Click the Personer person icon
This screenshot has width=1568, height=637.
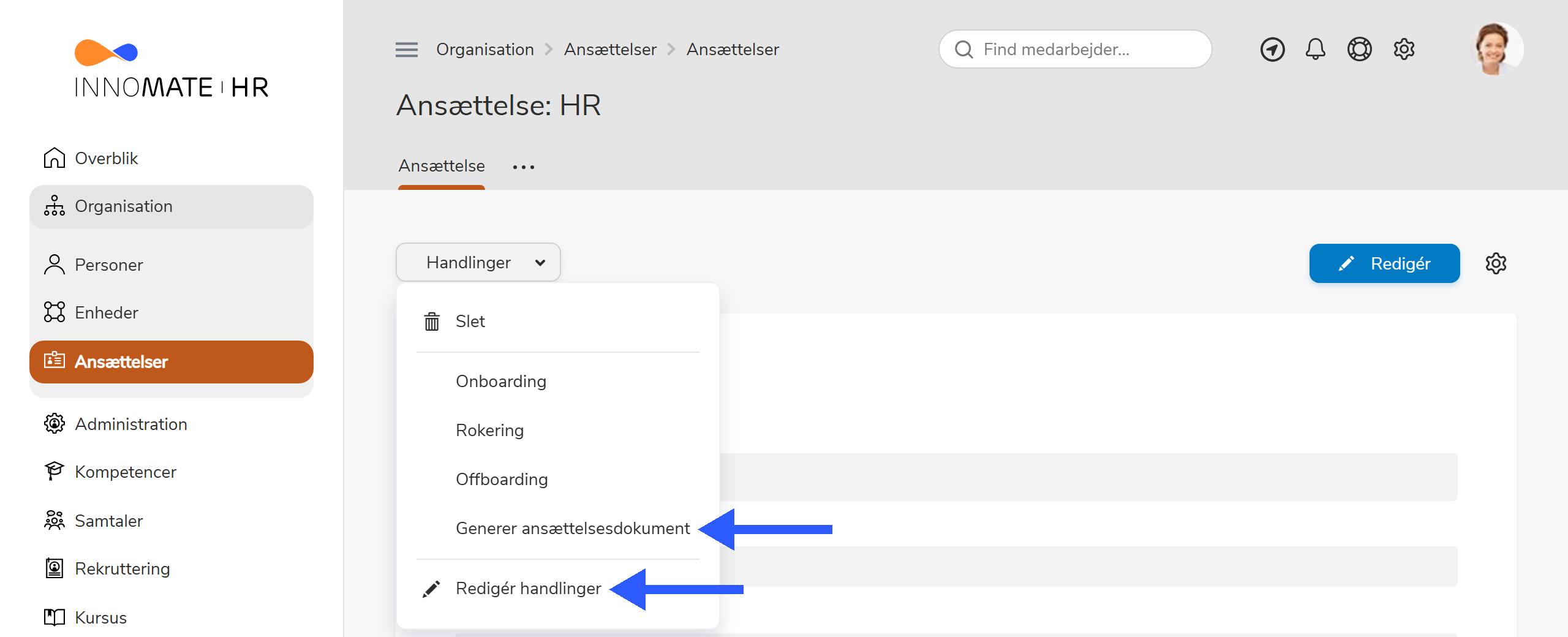tap(55, 265)
